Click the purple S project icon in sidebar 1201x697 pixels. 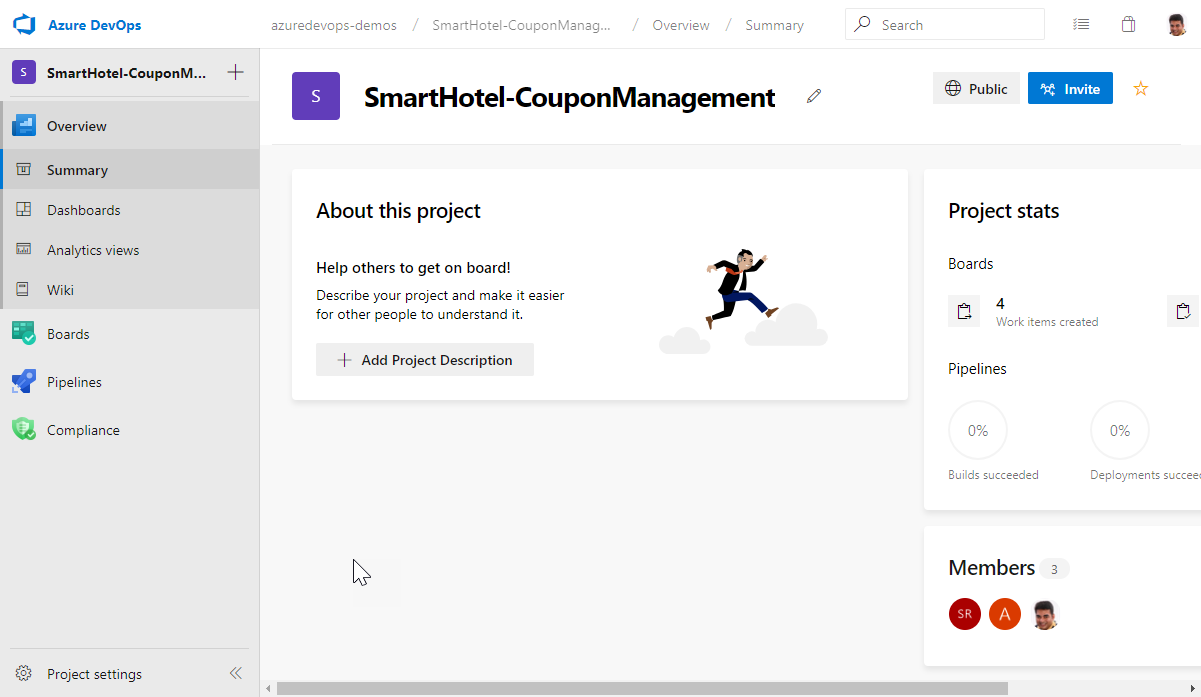pos(24,72)
